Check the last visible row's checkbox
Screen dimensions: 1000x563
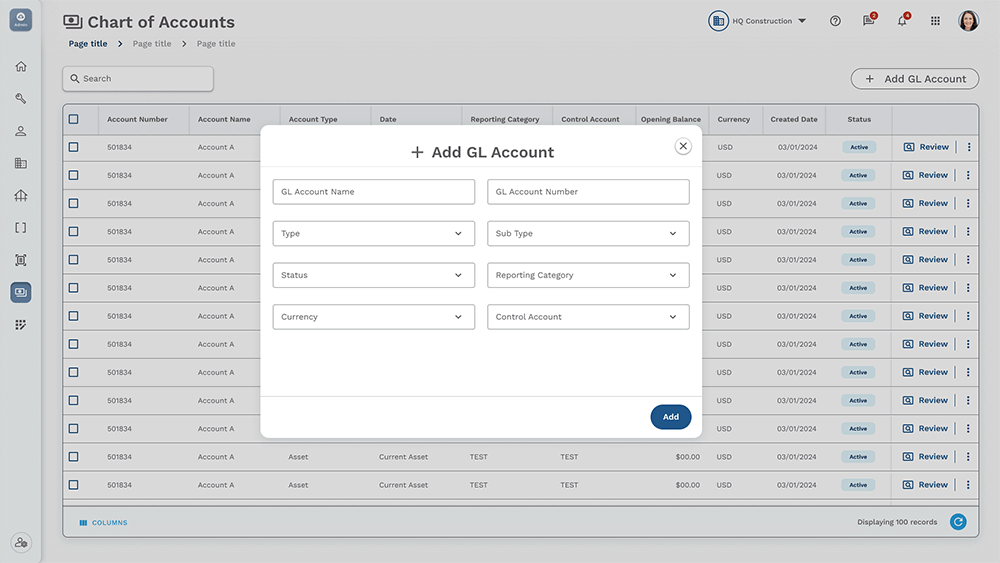74,485
